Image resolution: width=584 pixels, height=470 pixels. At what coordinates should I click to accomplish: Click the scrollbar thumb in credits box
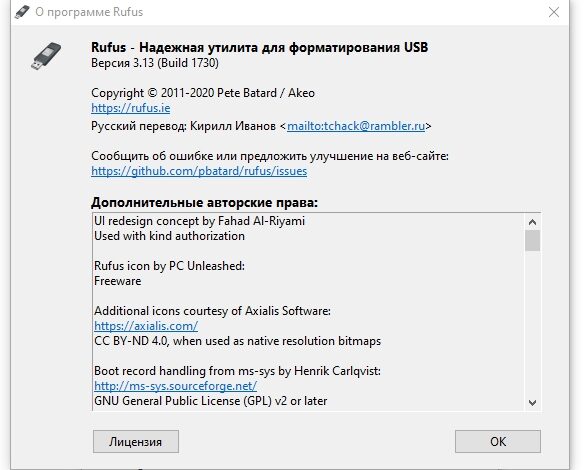[533, 241]
